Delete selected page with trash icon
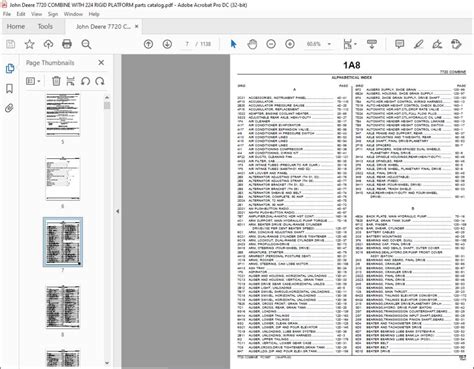 click(x=56, y=81)
